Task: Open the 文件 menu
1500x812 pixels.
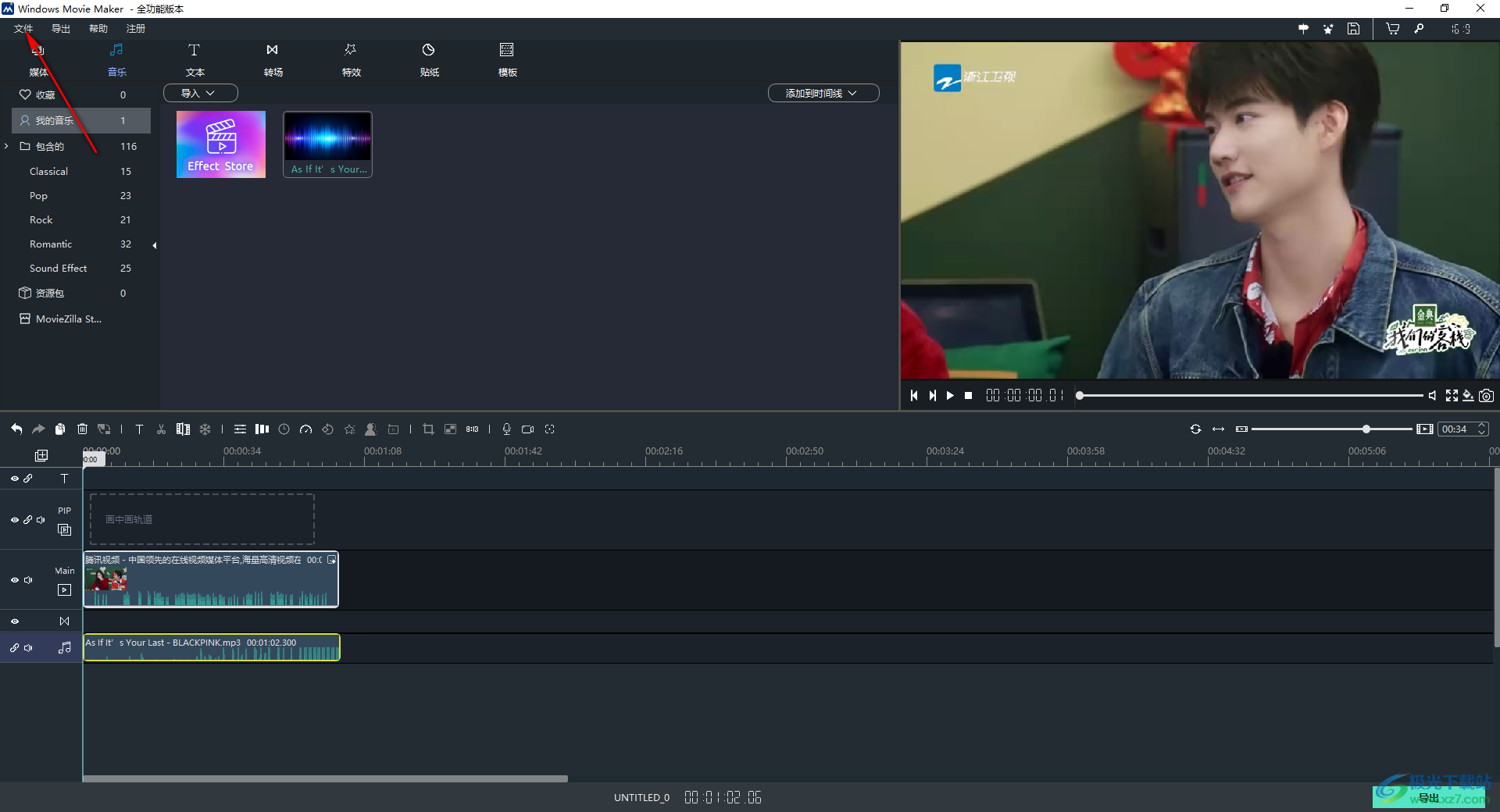Action: point(23,29)
